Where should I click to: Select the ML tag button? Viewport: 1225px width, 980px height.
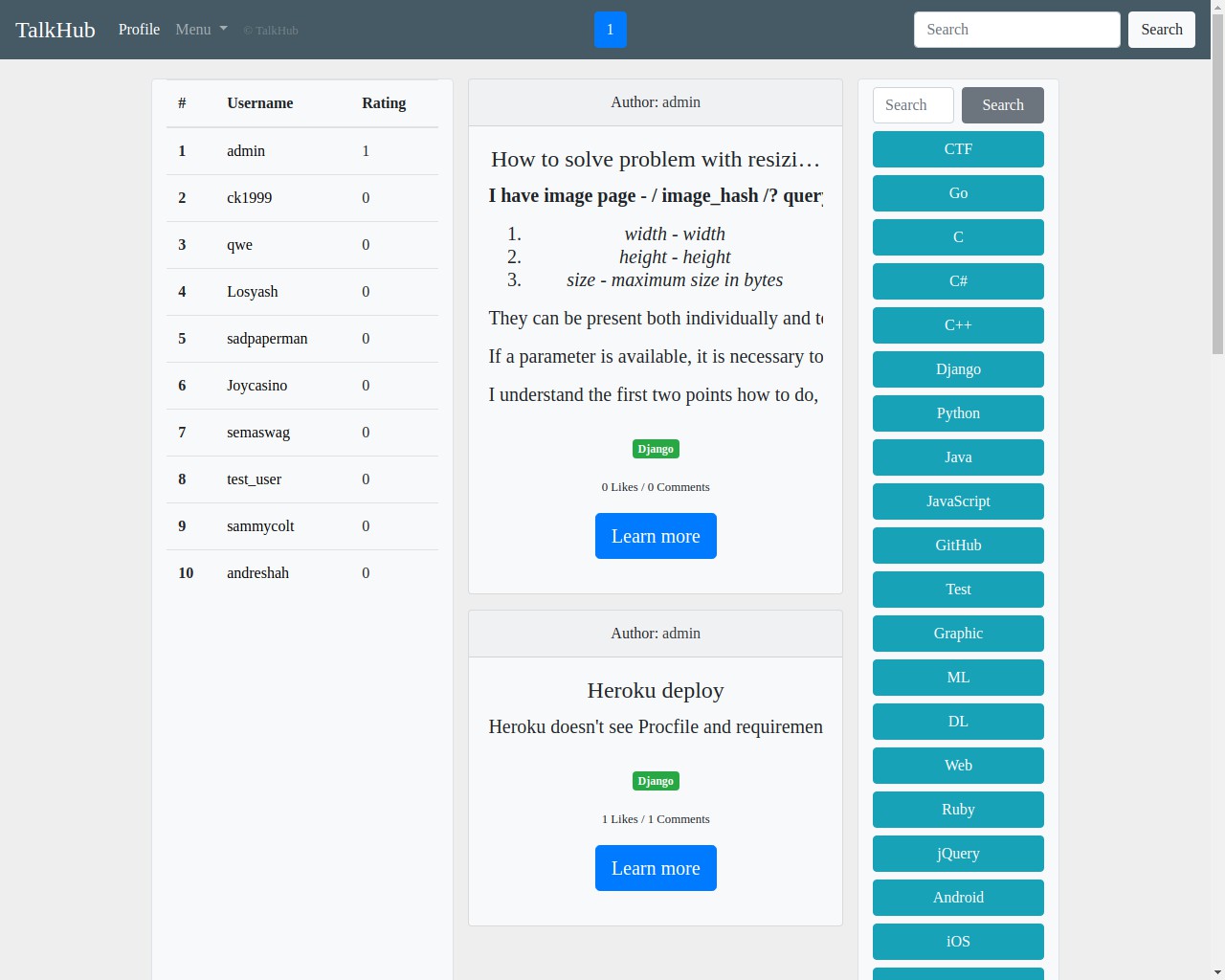(958, 678)
